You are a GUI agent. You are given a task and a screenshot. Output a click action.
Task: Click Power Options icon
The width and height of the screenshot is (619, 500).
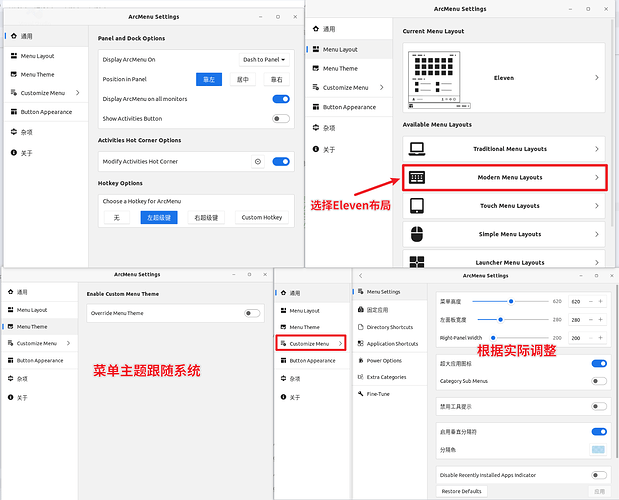click(x=360, y=360)
